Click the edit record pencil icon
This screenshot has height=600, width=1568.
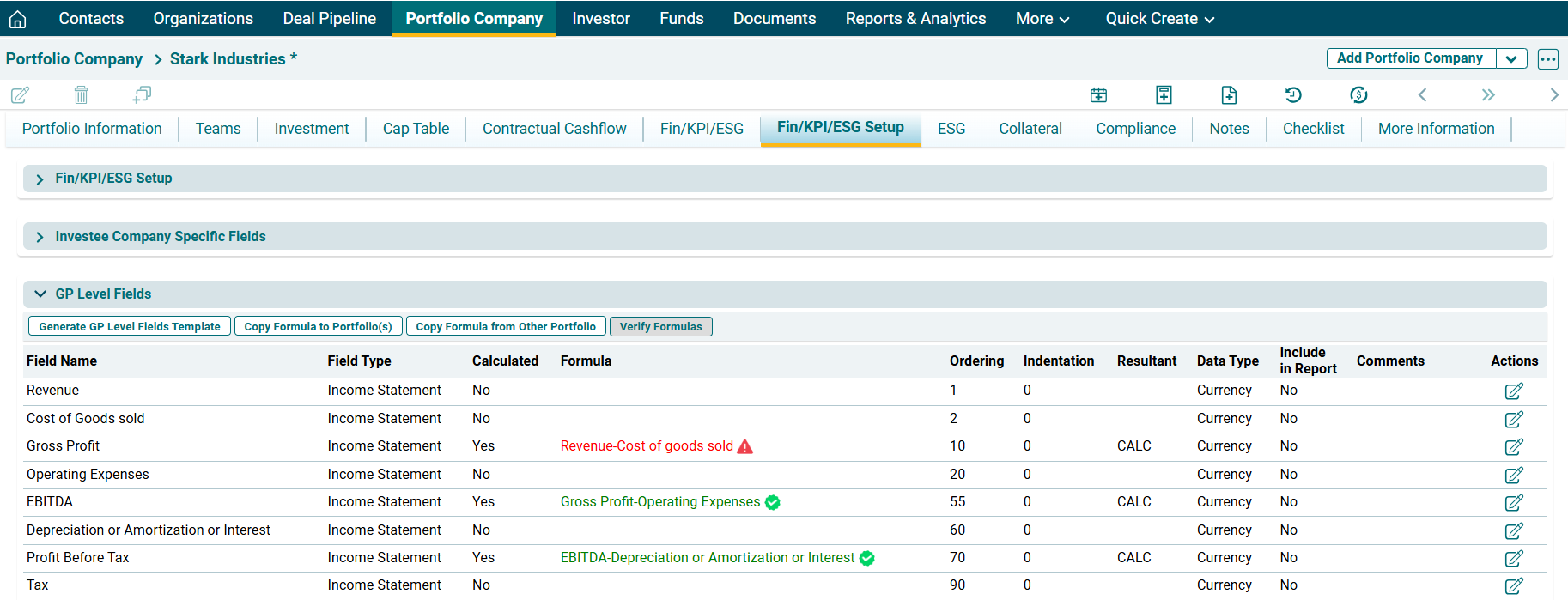pos(20,94)
